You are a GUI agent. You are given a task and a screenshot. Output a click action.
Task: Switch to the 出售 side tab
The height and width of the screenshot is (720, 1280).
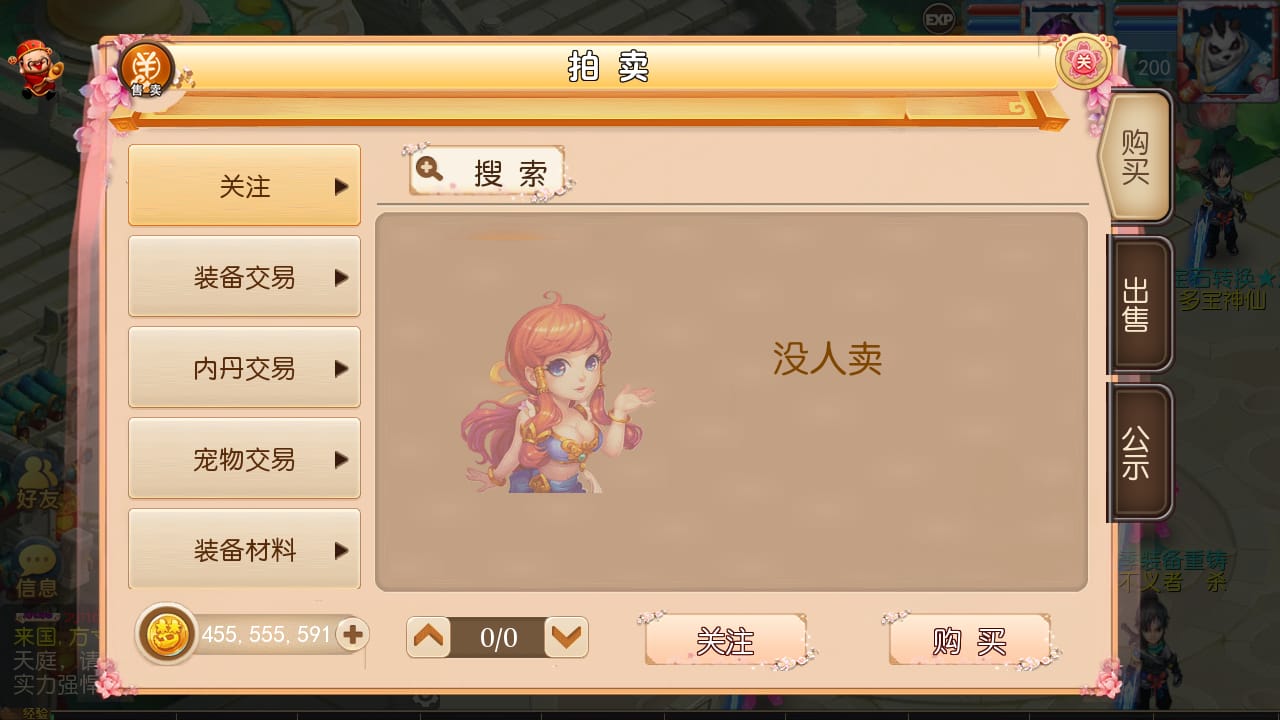pos(1138,305)
